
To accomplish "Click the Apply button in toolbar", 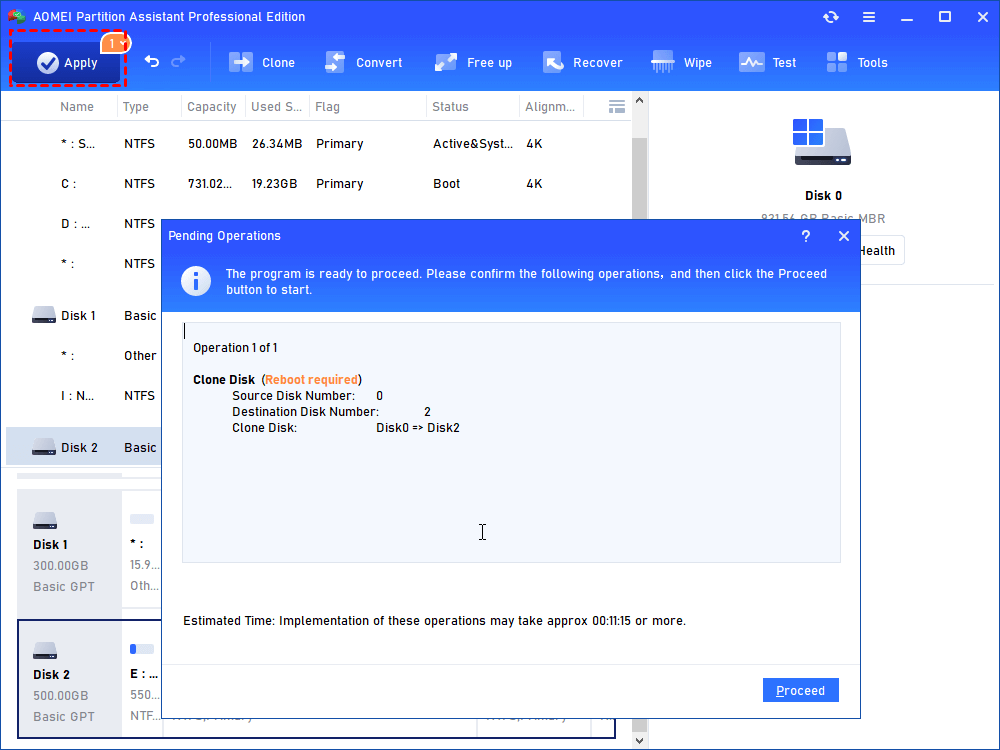I will (x=67, y=62).
